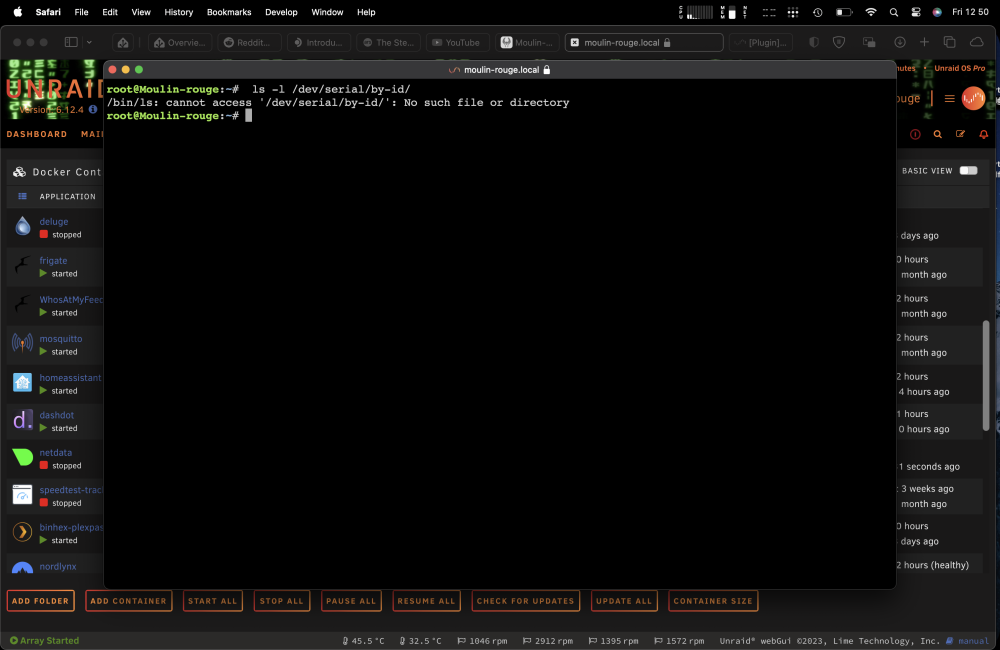Open Safari Develop menu
The image size is (1000, 650).
coord(281,12)
